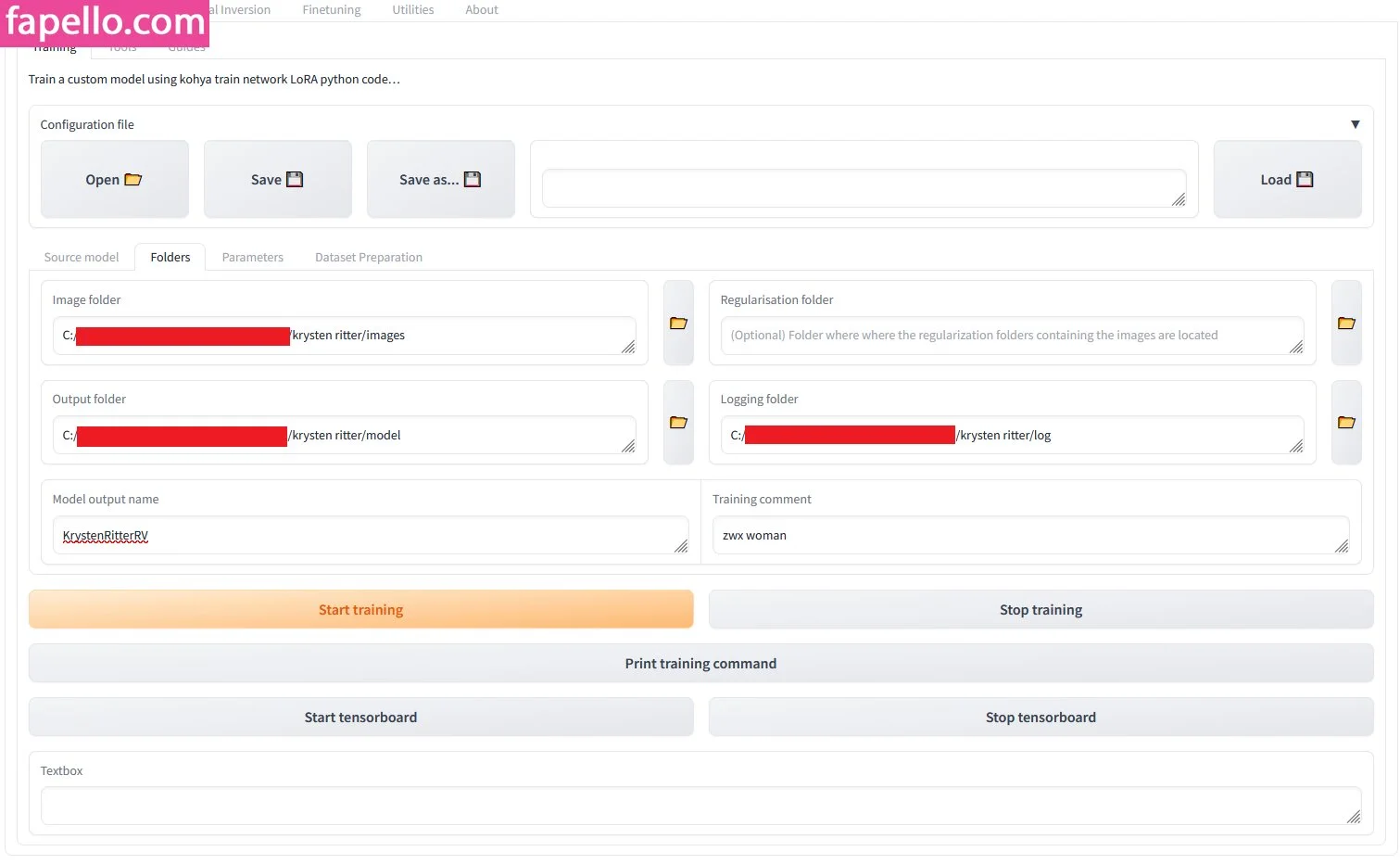The image size is (1400, 864).
Task: Launch Start tensorboard
Action: tap(360, 718)
